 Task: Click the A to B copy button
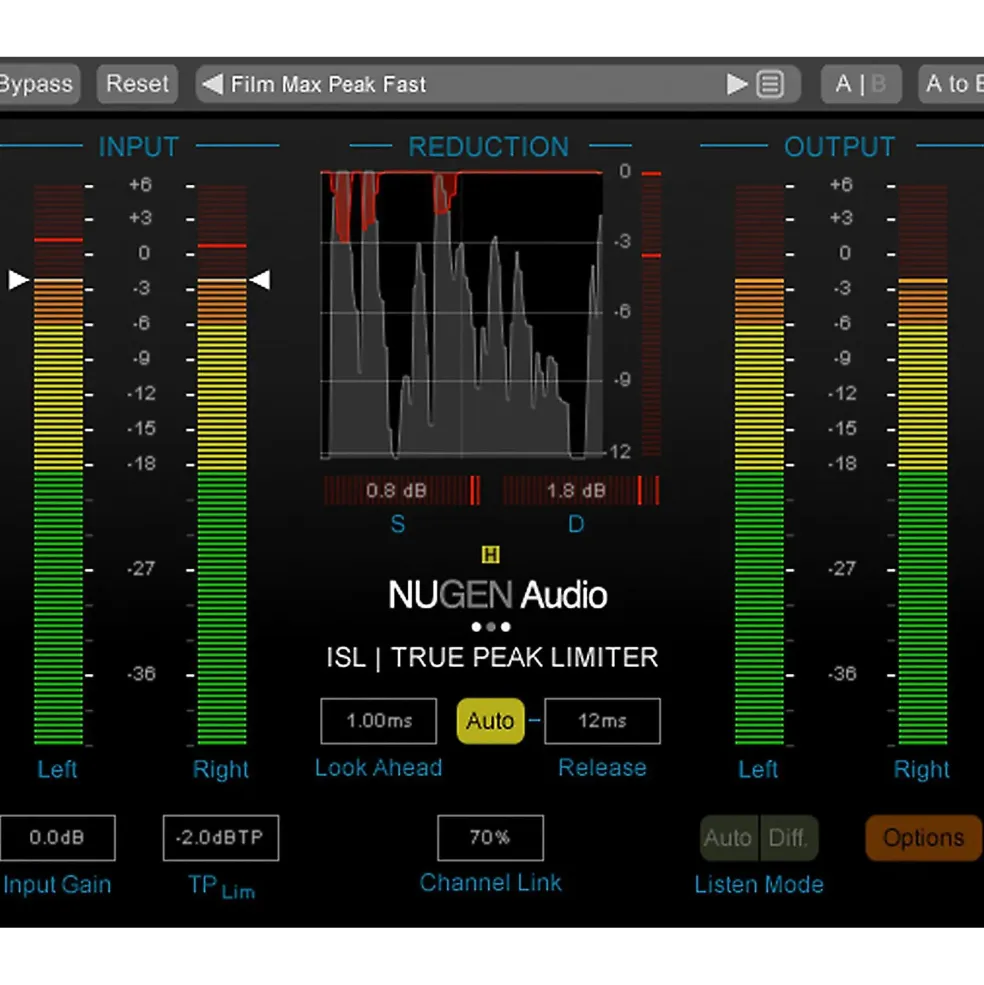pos(951,84)
